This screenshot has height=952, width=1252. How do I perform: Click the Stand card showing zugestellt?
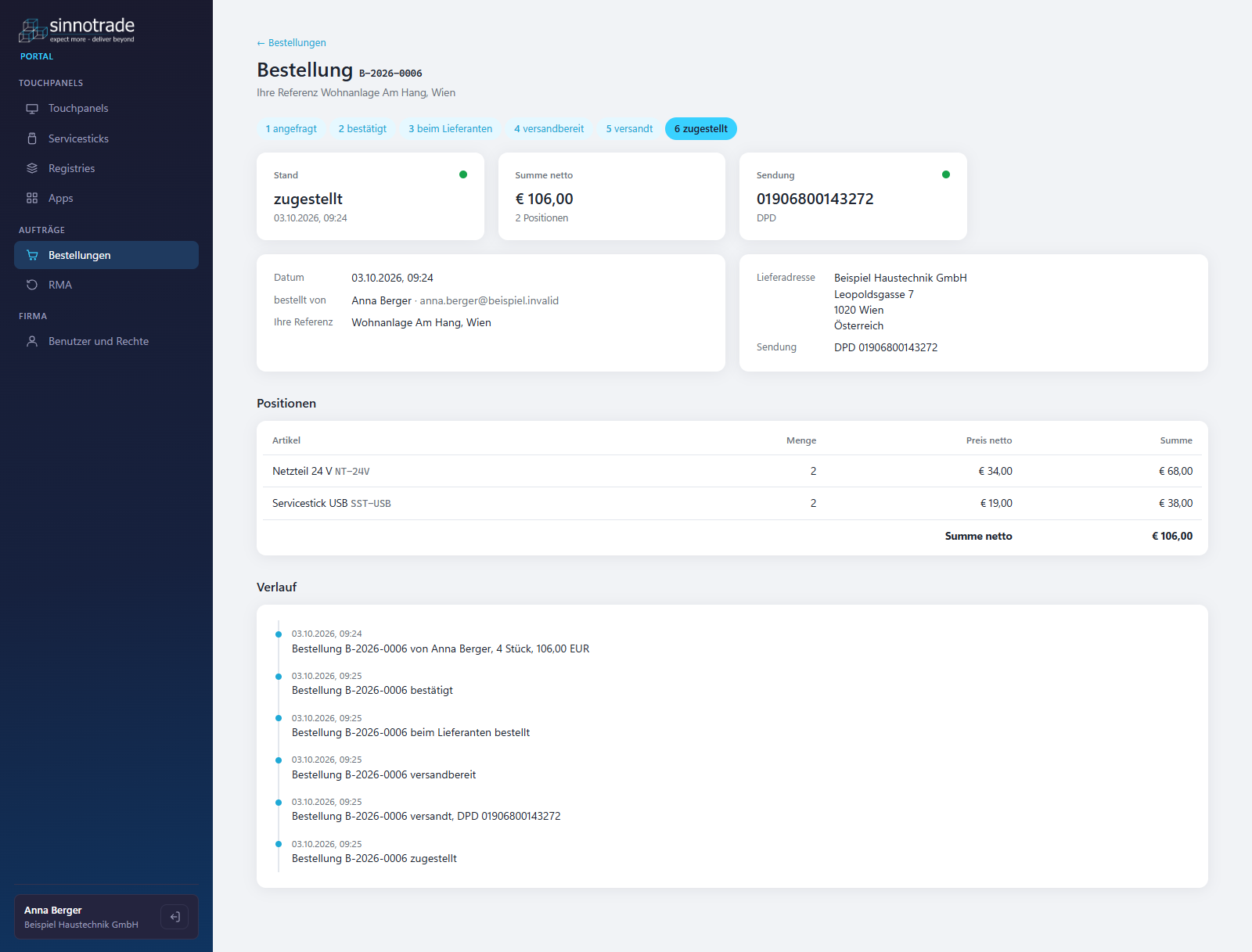point(370,196)
